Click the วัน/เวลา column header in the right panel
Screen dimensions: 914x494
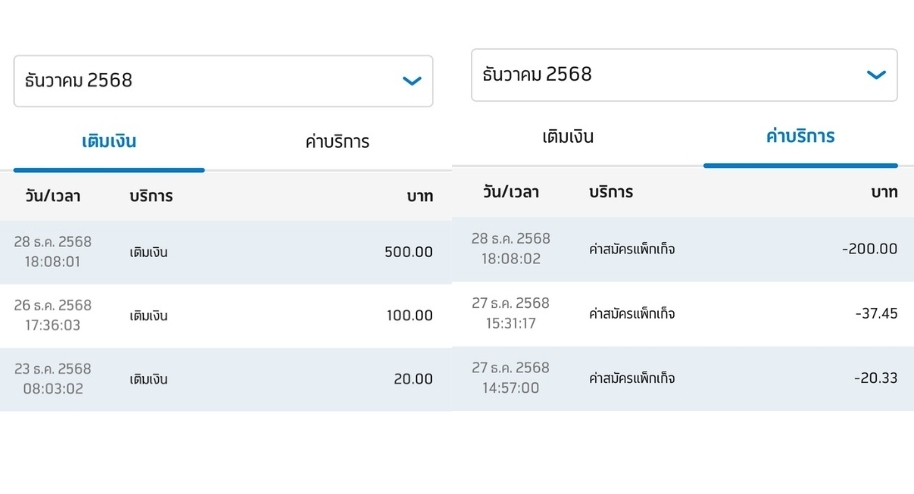[x=511, y=192]
